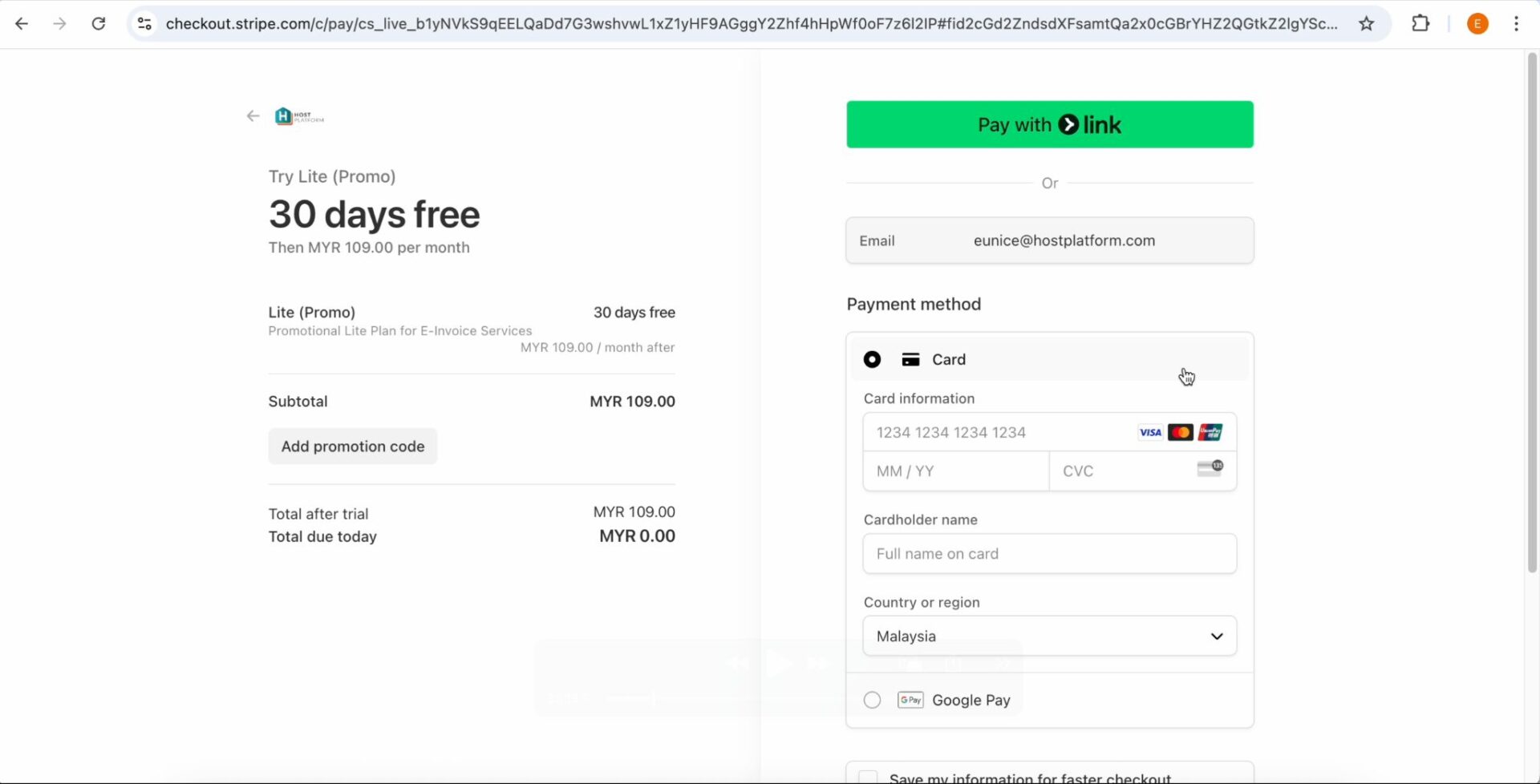Click the 'Card information' label
Image resolution: width=1540 pixels, height=784 pixels.
[919, 398]
